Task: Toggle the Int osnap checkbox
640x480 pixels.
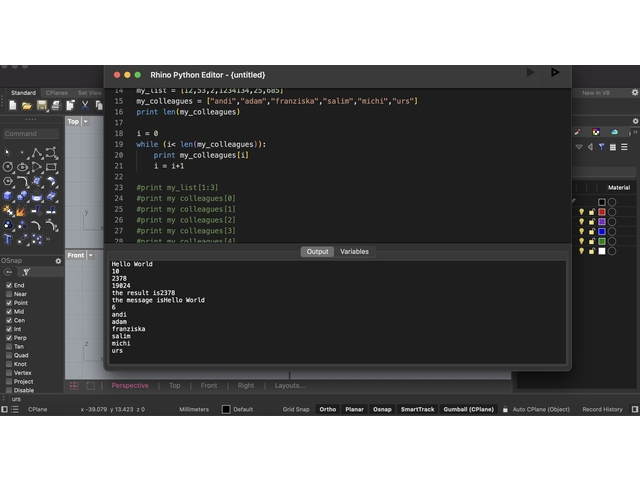Action: coord(9,329)
